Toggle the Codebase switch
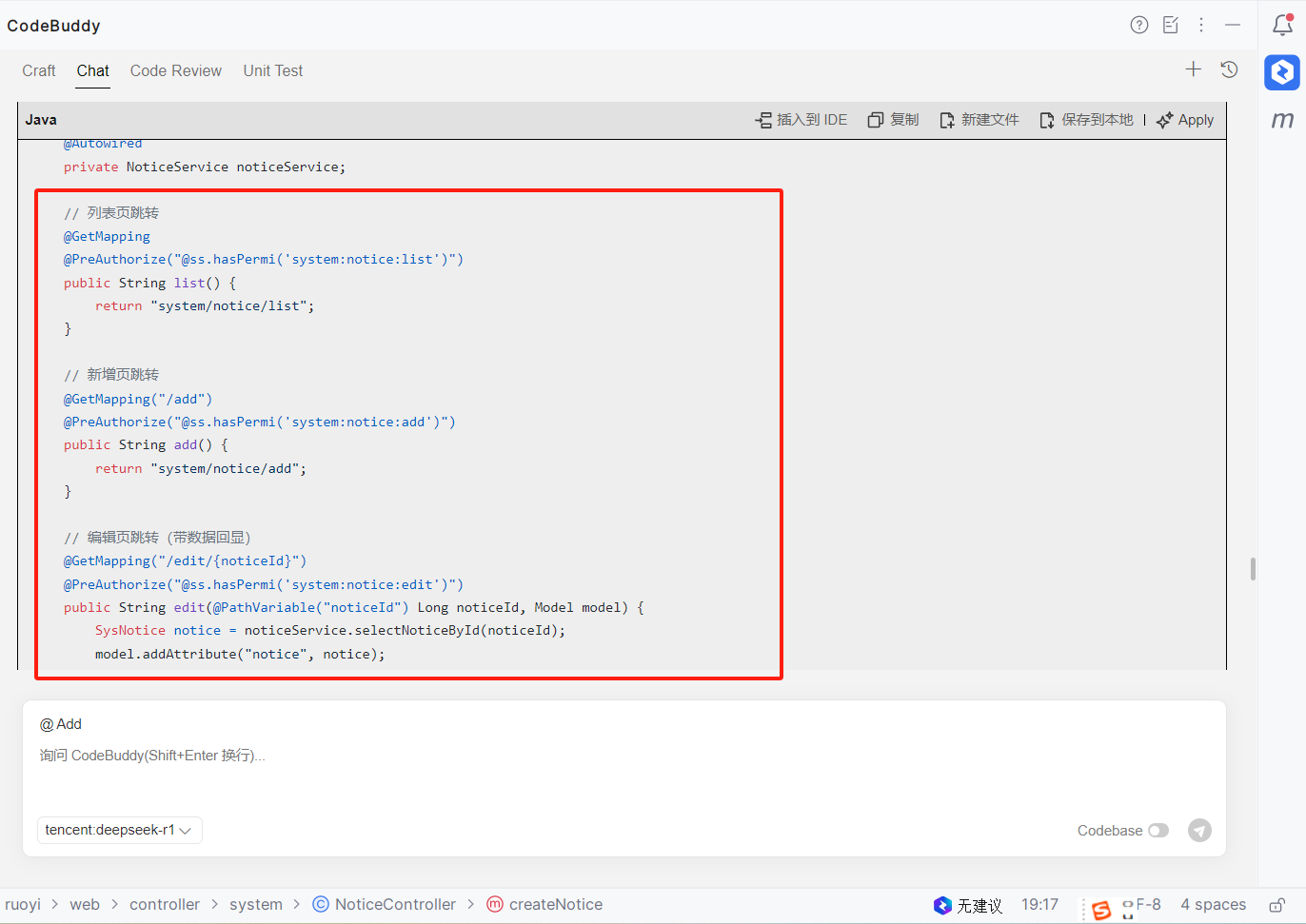Image resolution: width=1306 pixels, height=924 pixels. click(x=1158, y=831)
